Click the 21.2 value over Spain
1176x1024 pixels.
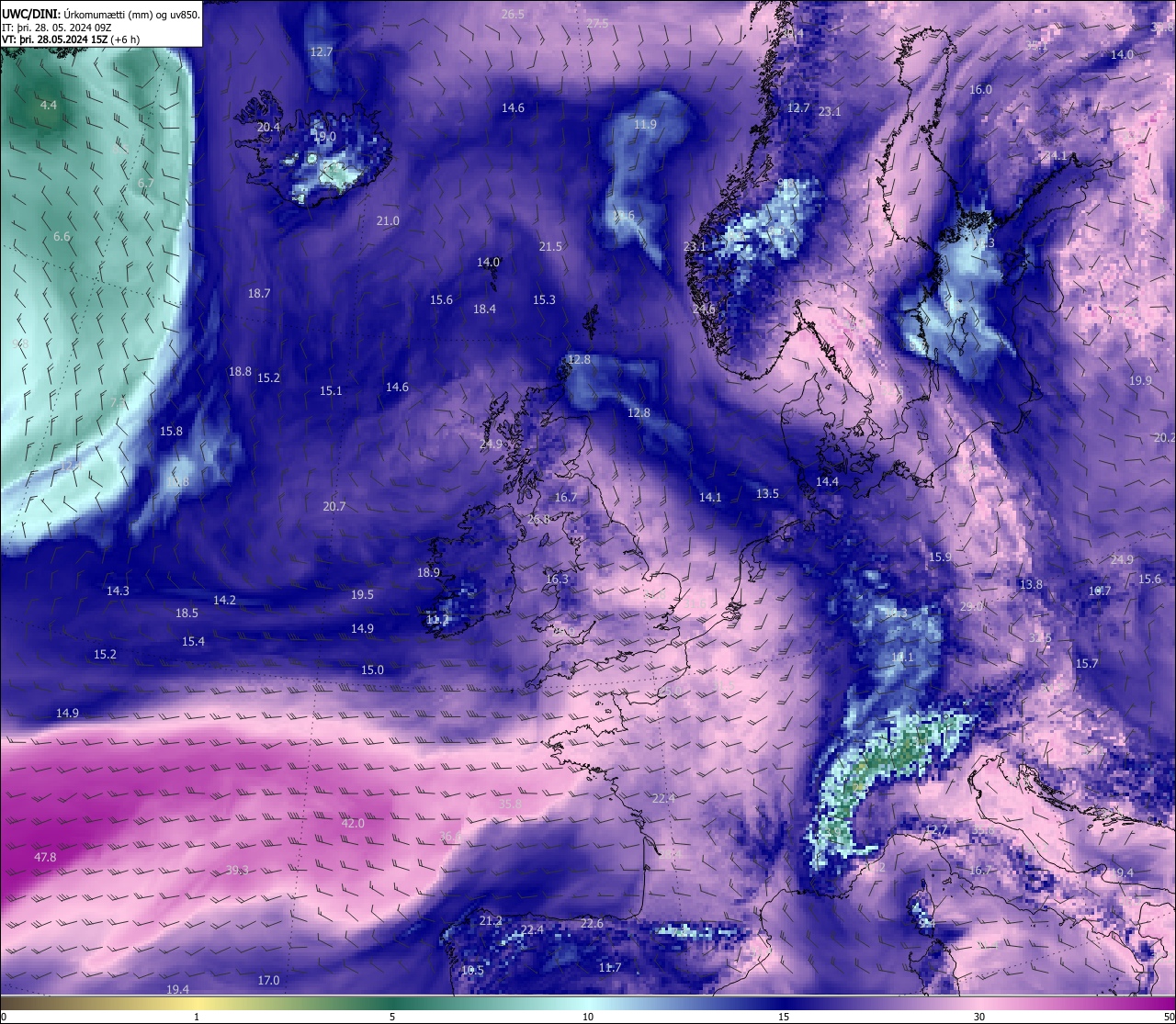491,921
